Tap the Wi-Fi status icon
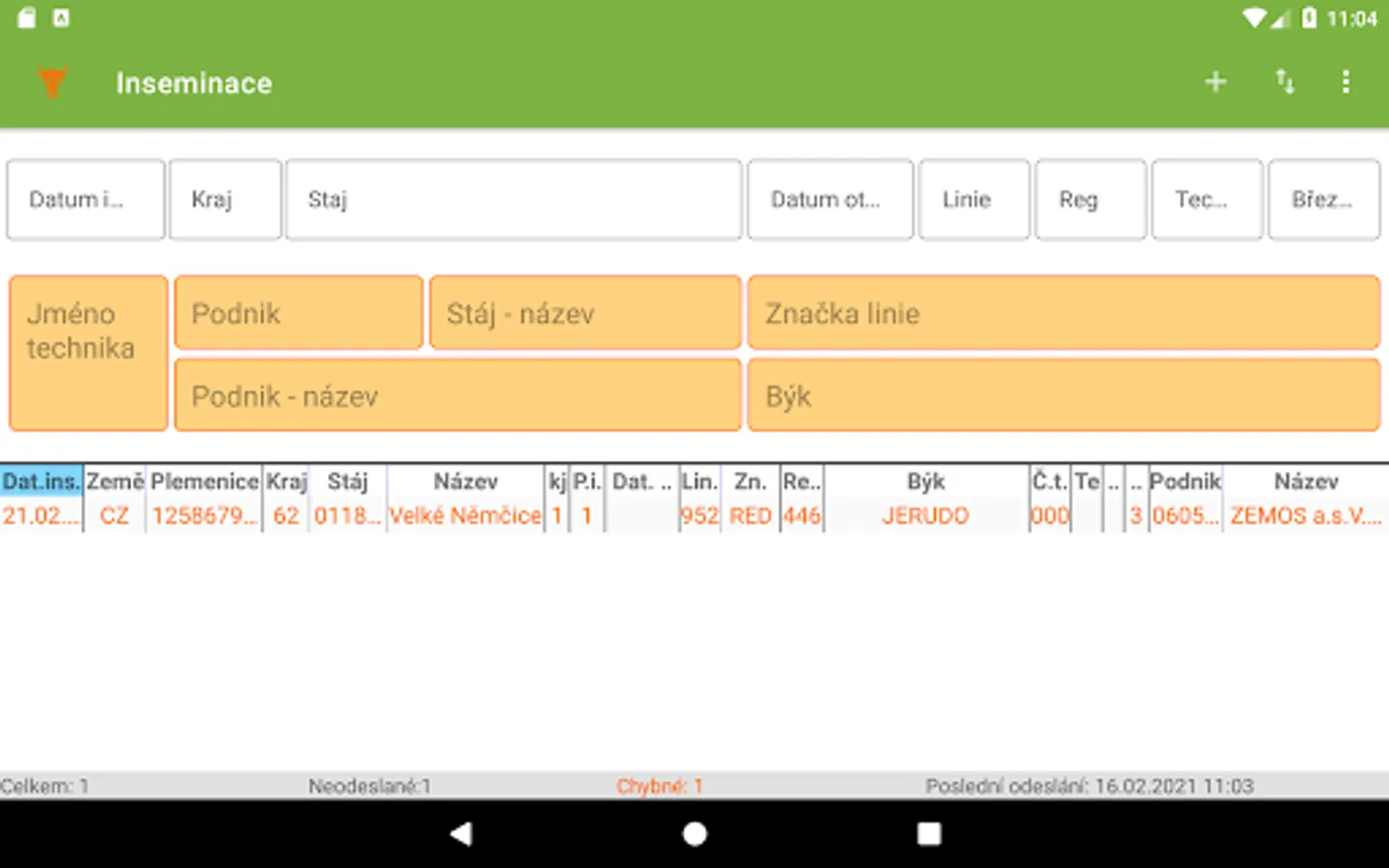 [x=1255, y=18]
